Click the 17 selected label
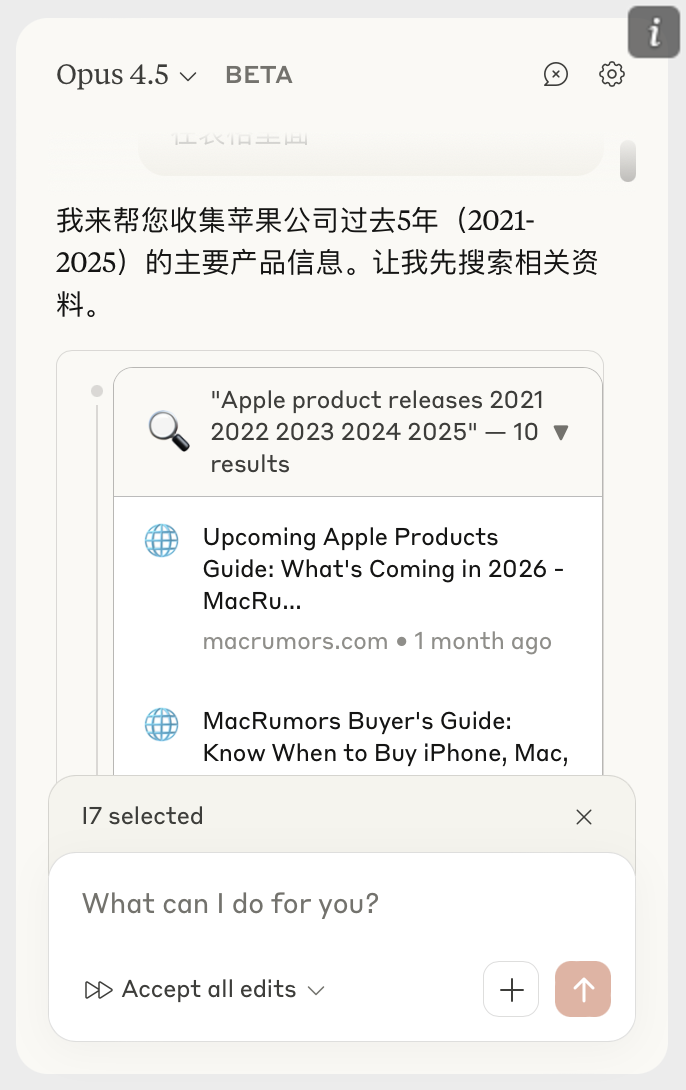Screen dimensions: 686x1090 coord(142,816)
